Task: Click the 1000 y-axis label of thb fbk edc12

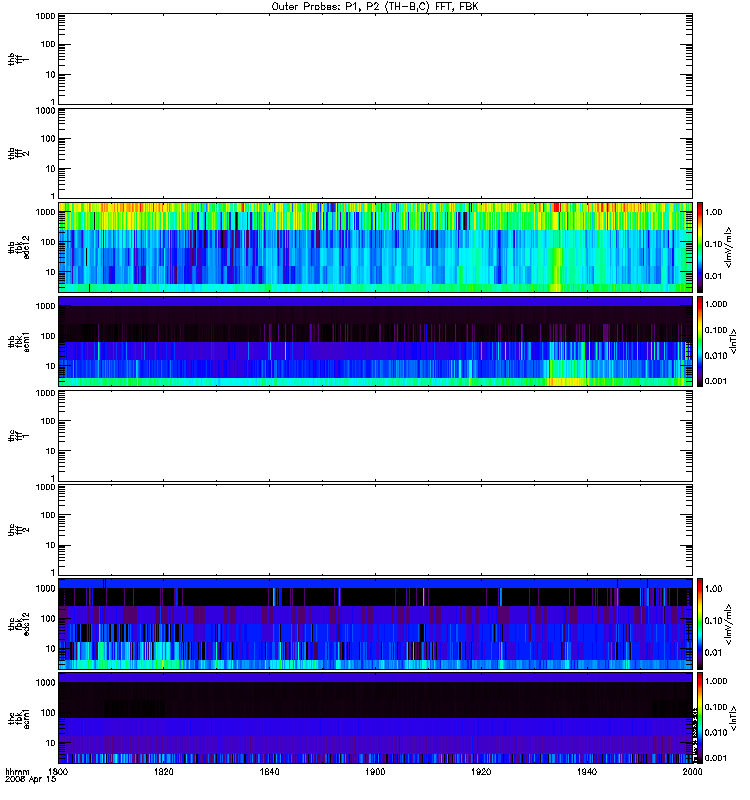Action: tap(45, 212)
